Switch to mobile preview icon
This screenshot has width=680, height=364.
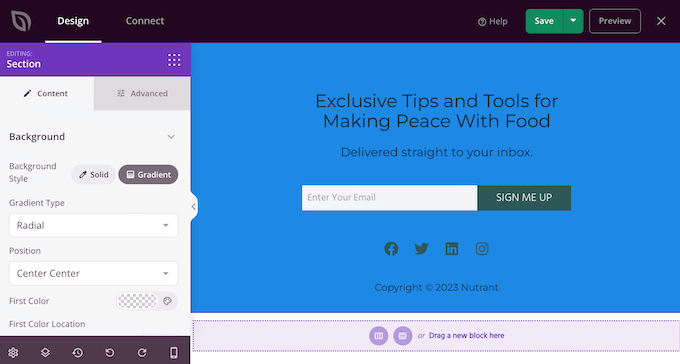(x=173, y=352)
